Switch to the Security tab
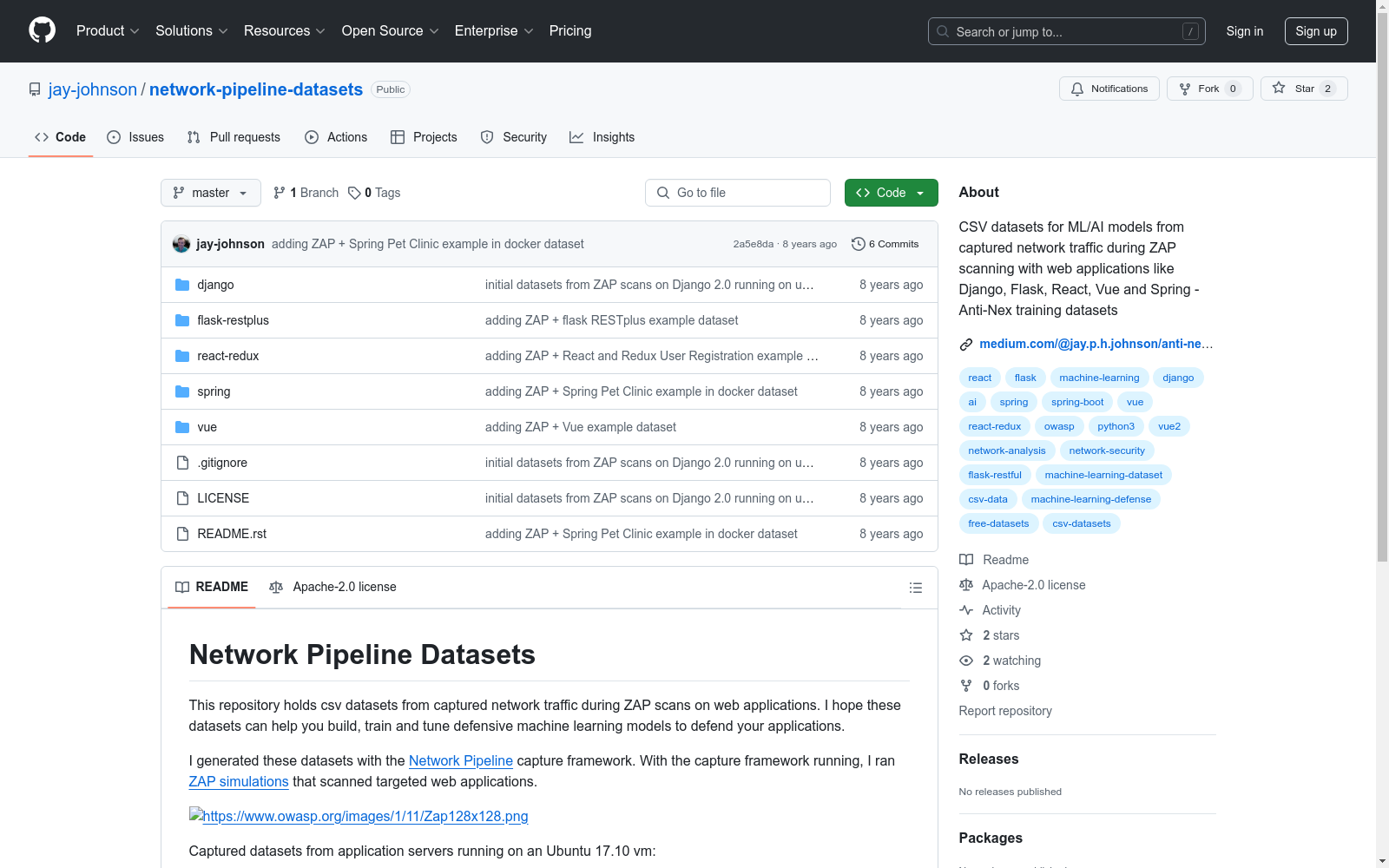 tap(514, 137)
